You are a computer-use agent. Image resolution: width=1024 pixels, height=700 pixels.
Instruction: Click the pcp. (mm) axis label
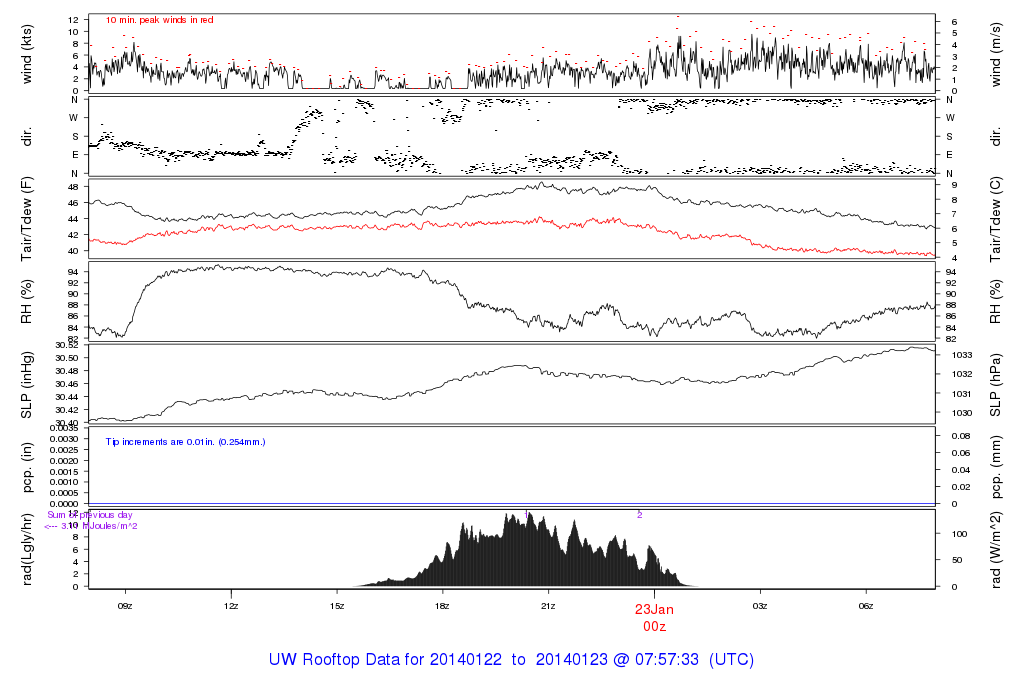click(x=996, y=466)
